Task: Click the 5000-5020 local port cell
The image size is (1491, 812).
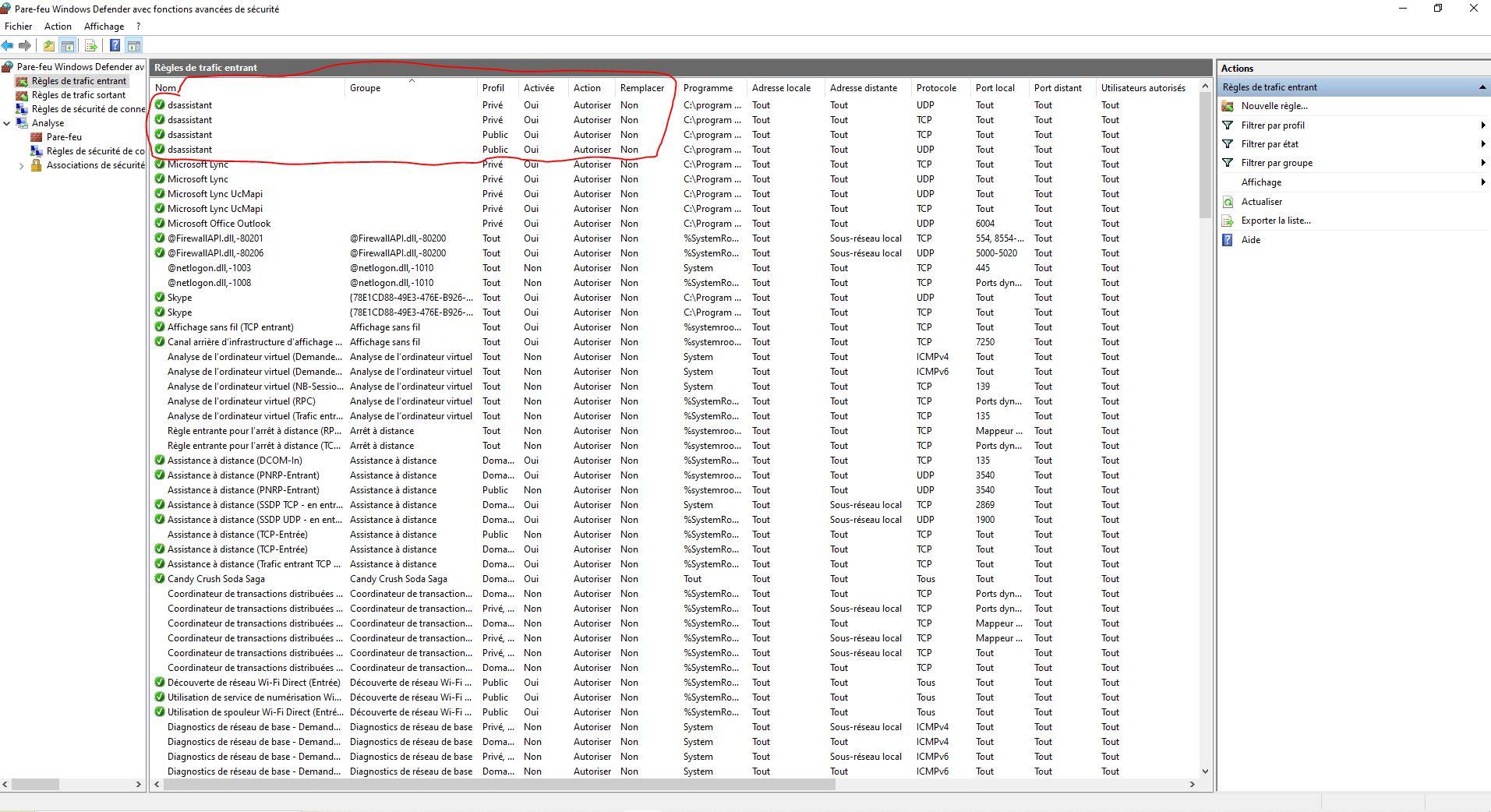Action: tap(996, 253)
